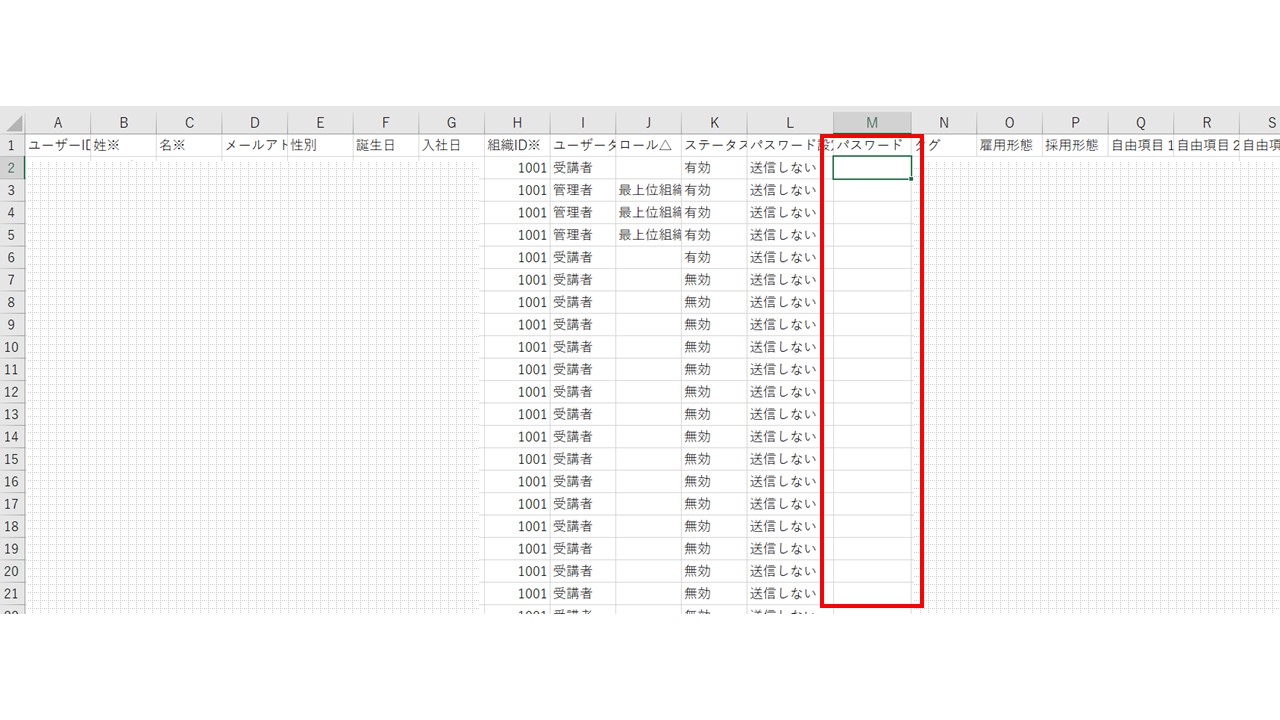The height and width of the screenshot is (720, 1280).
Task: Select the 組織ID※ header cell
Action: coord(517,146)
